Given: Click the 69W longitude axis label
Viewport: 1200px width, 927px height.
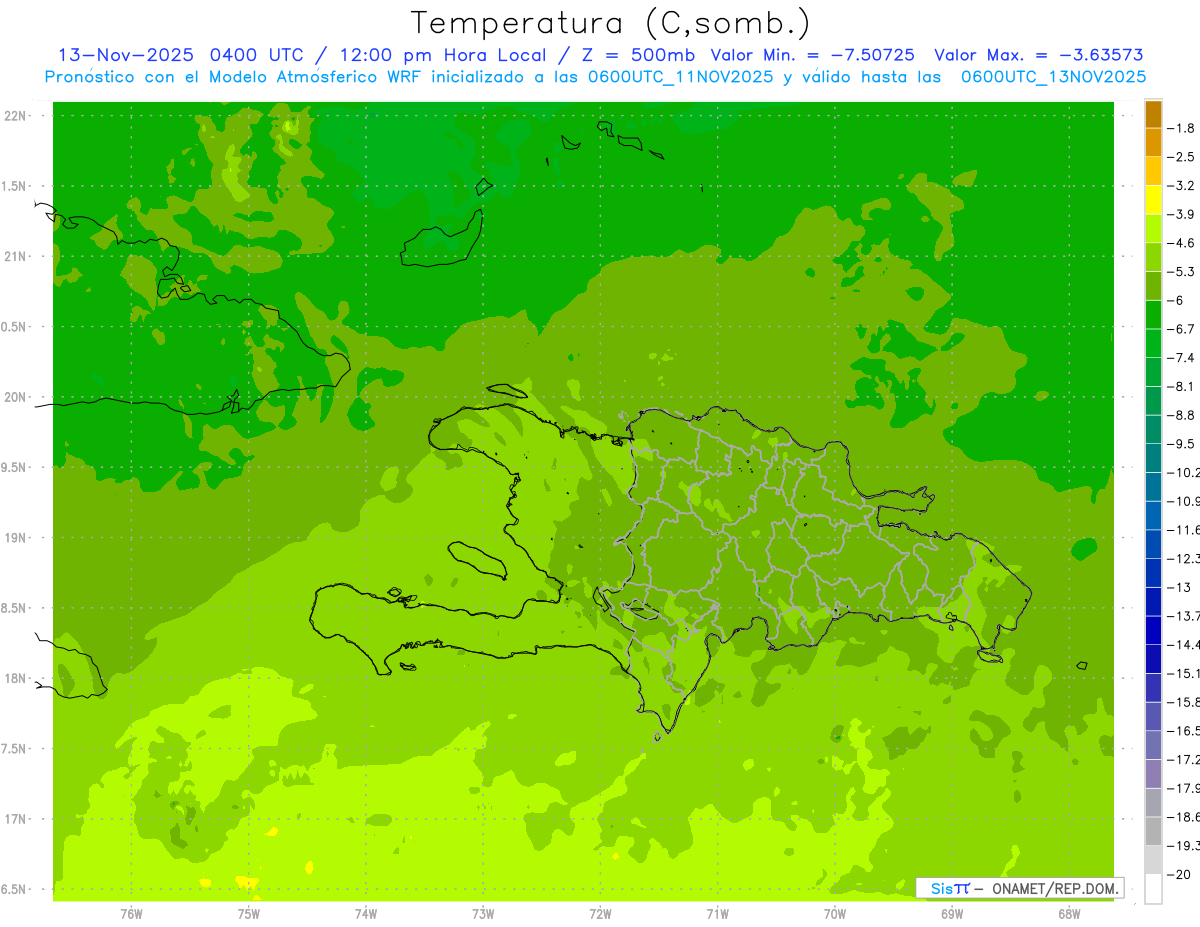Looking at the screenshot, I should pos(952,914).
